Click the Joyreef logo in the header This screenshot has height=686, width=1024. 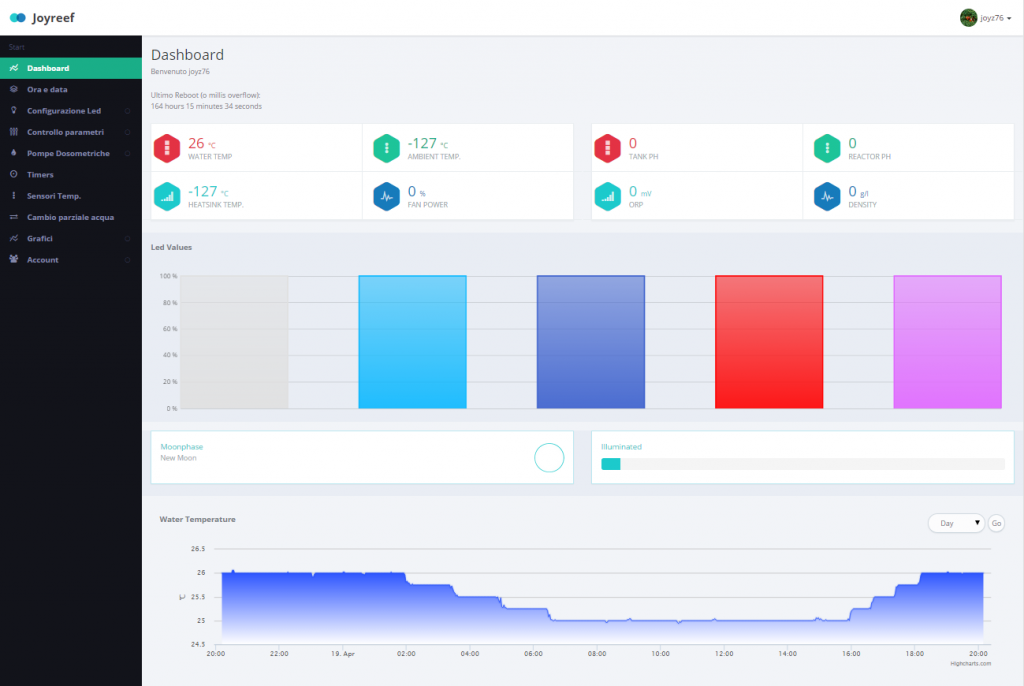point(42,16)
